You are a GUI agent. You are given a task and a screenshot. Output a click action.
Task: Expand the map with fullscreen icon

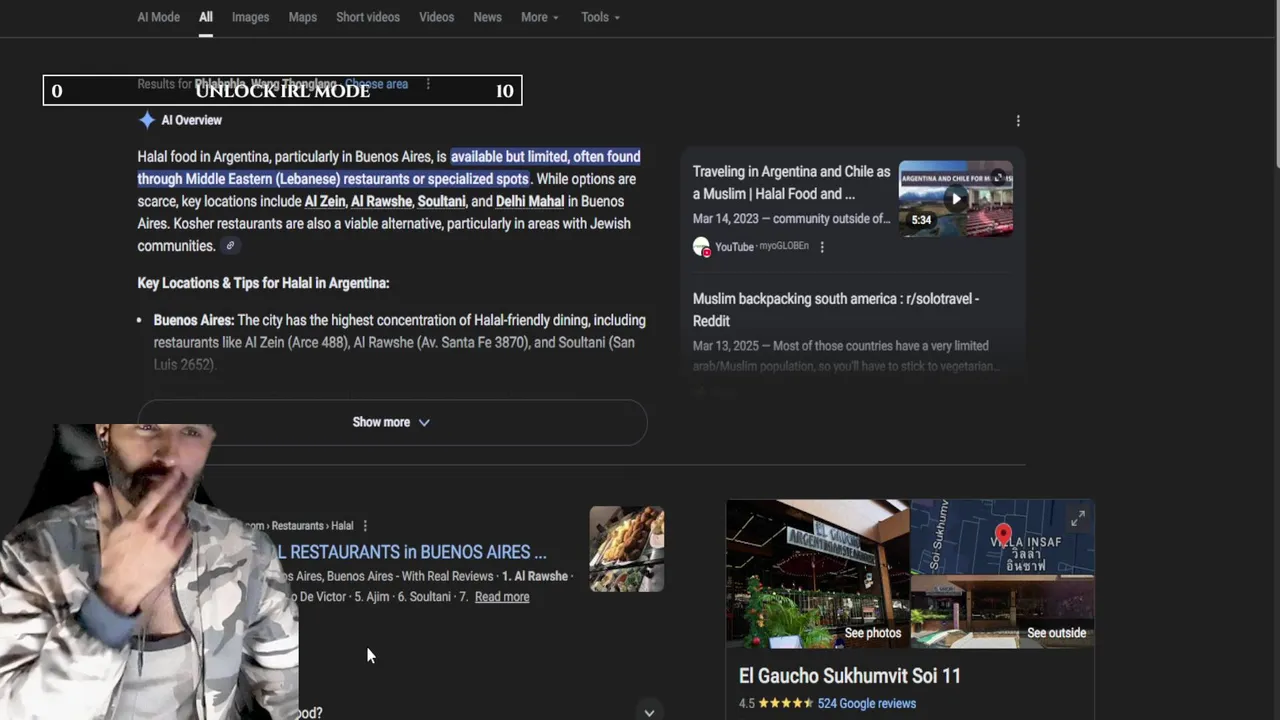[1078, 518]
